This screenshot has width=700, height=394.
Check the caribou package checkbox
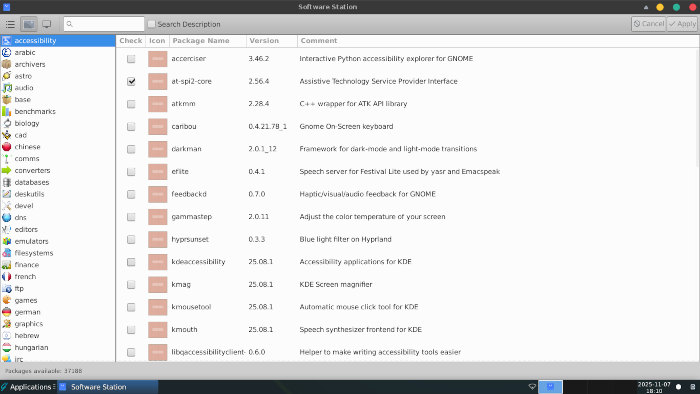[x=131, y=127]
